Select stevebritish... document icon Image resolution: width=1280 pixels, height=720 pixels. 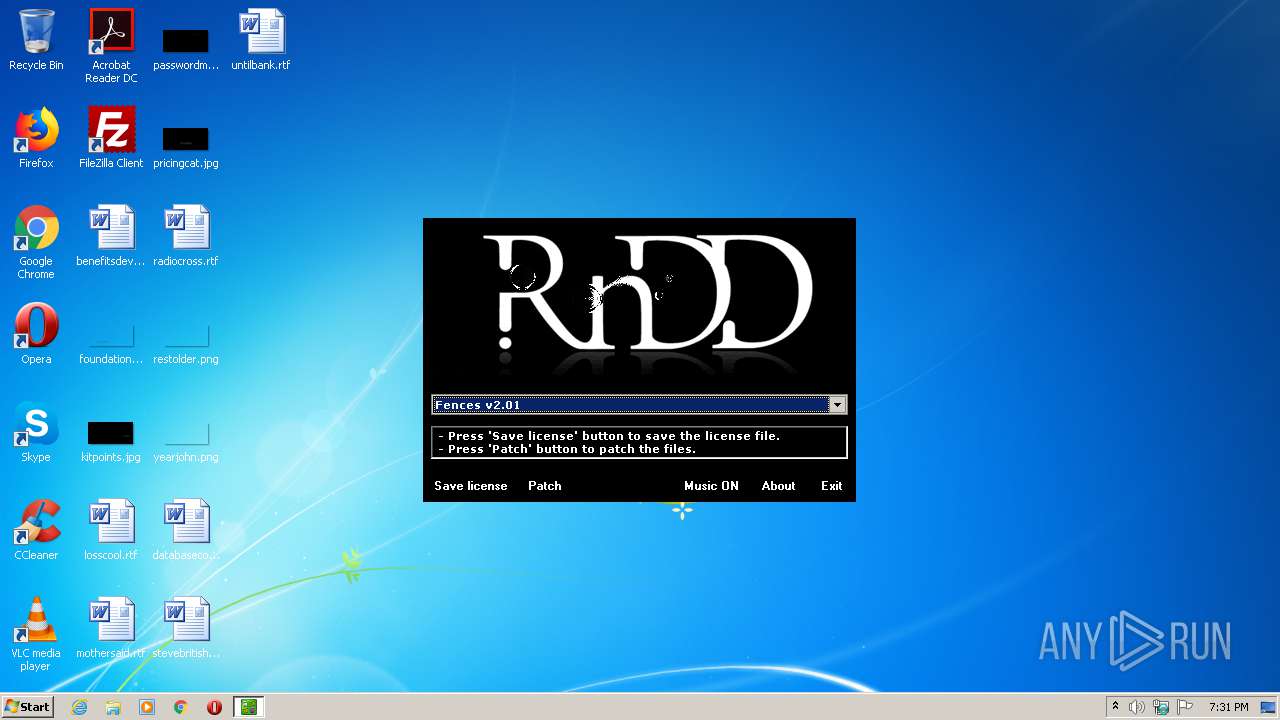[186, 629]
